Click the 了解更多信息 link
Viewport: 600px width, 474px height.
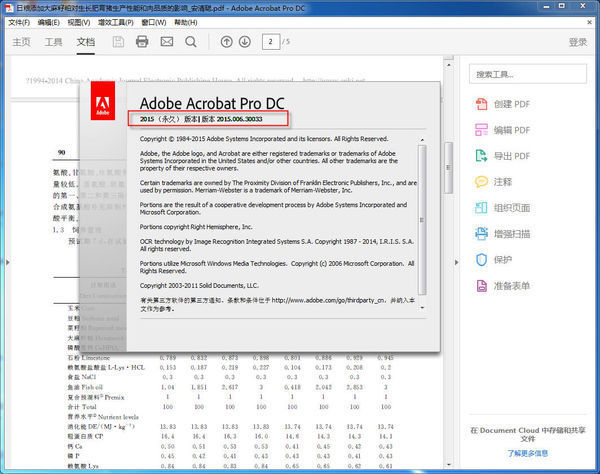(x=528, y=453)
